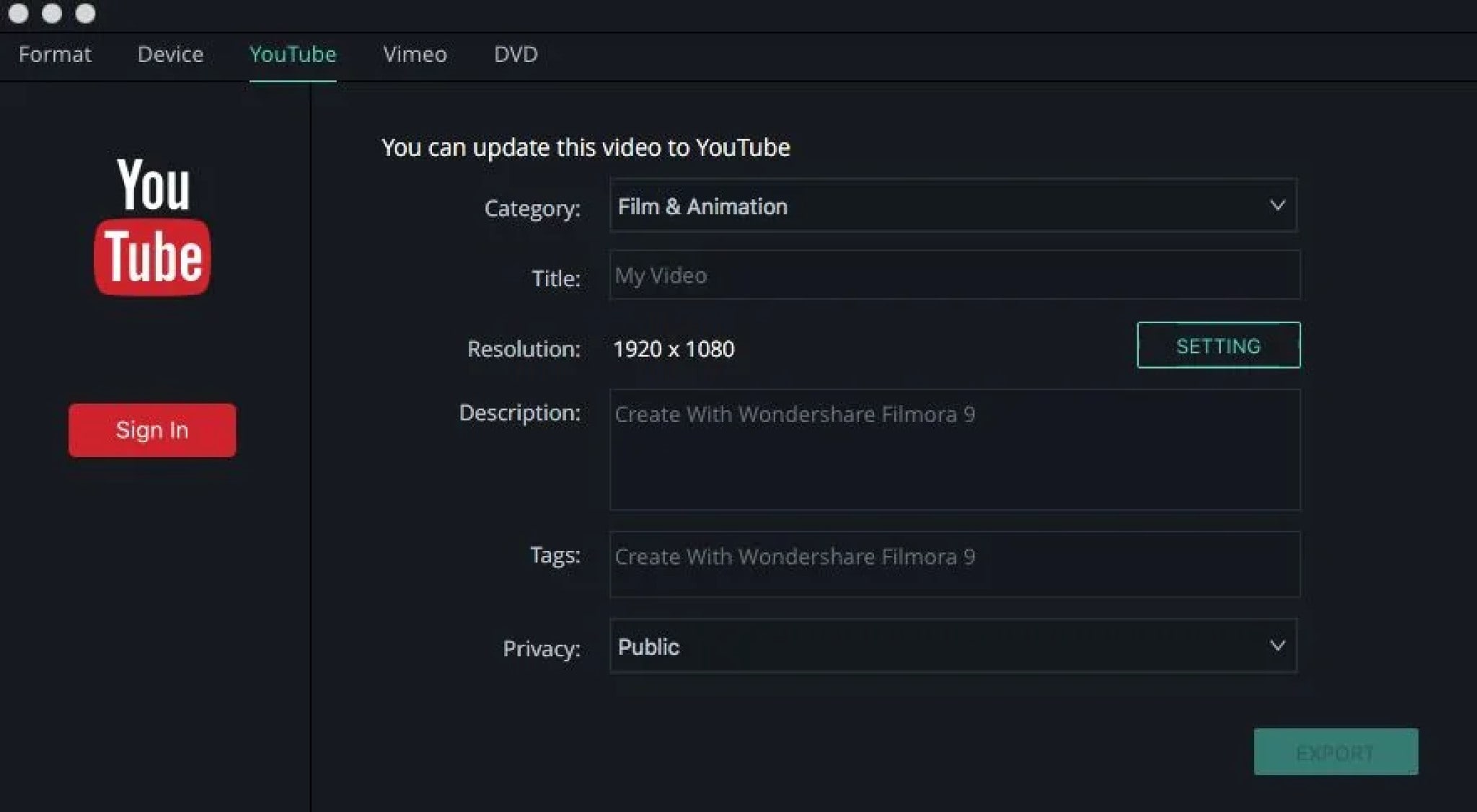The height and width of the screenshot is (812, 1477).
Task: Expand the Public privacy dropdown
Action: click(952, 646)
